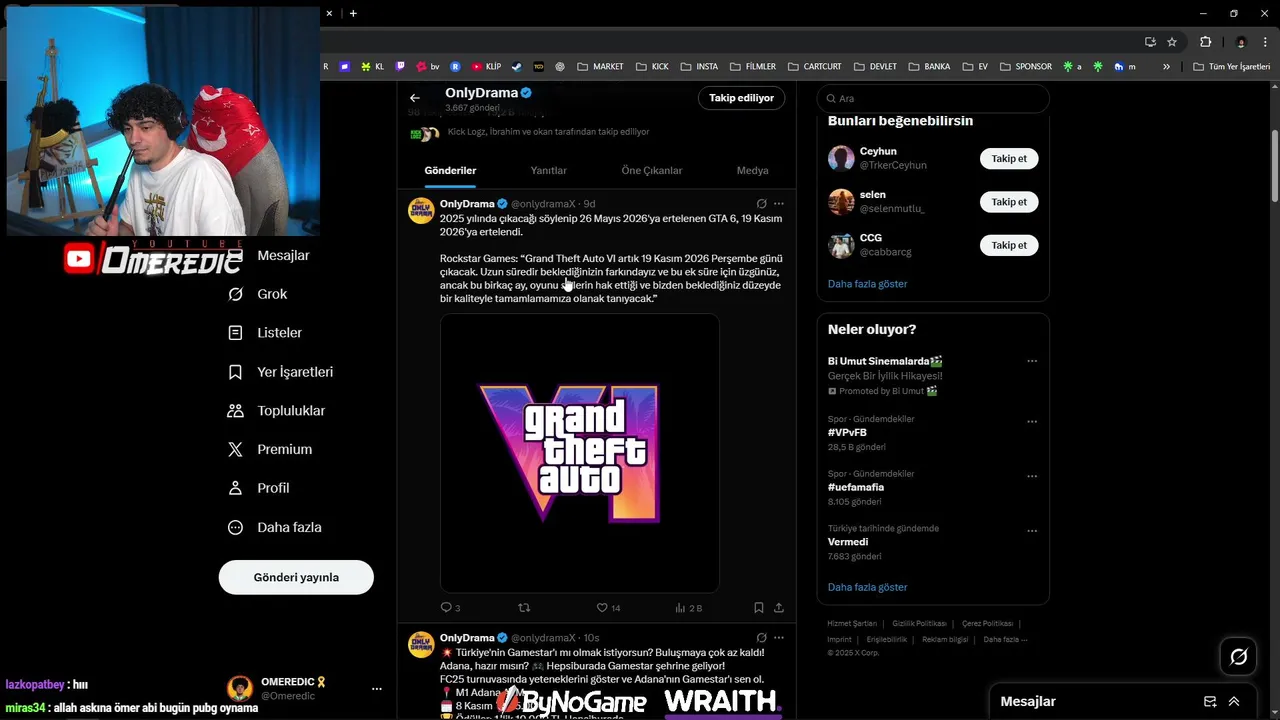The height and width of the screenshot is (720, 1280).
Task: Open more options on Gamestar post
Action: point(779,638)
